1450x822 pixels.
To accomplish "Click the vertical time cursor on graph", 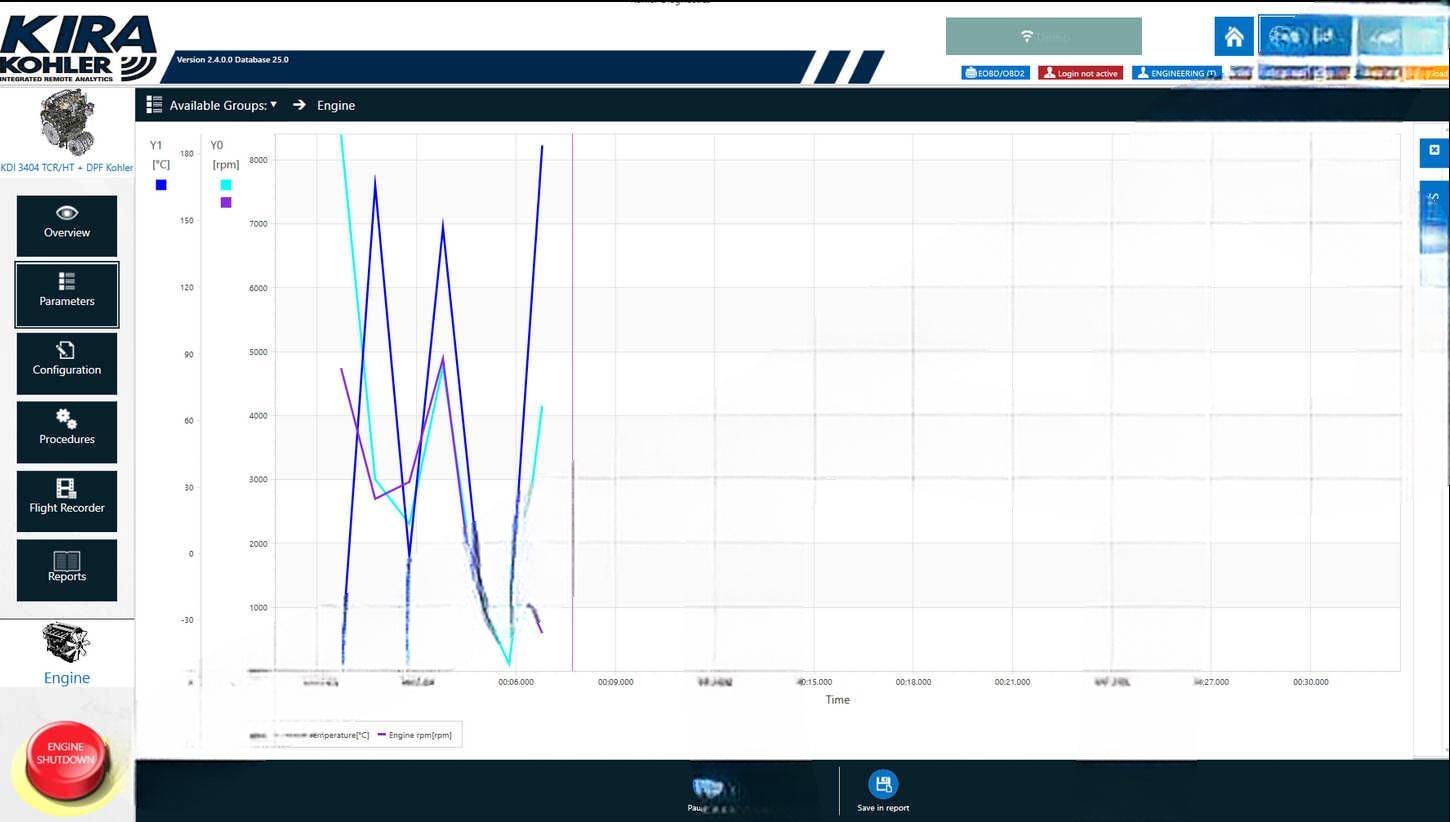I will point(573,400).
